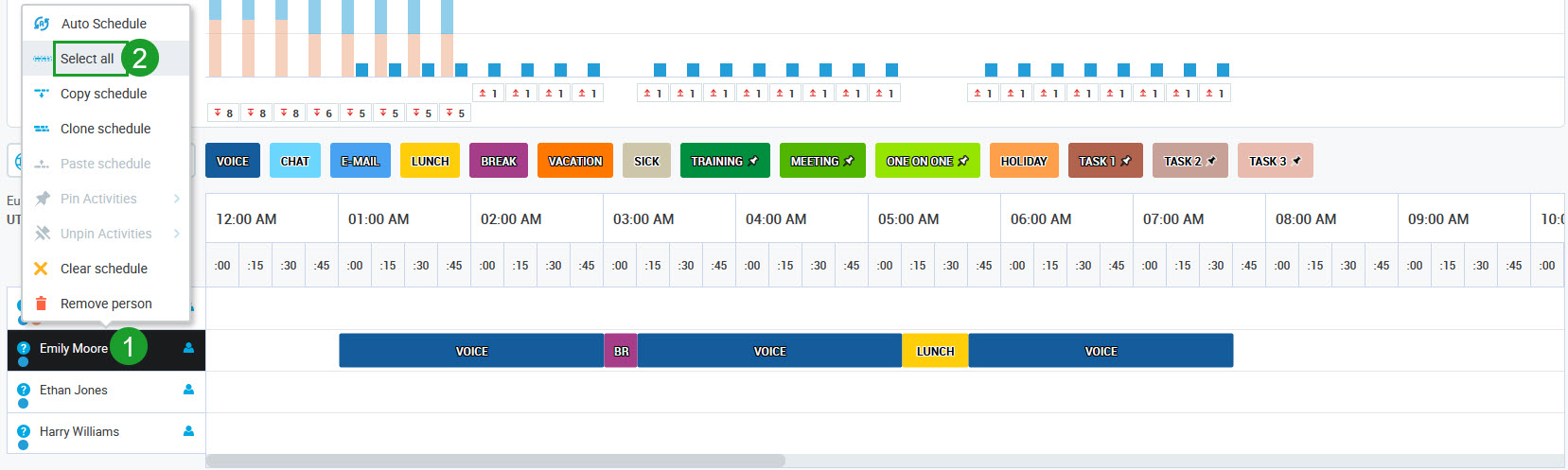Pick the pinned ONE ON ONE activity

pyautogui.click(x=926, y=161)
